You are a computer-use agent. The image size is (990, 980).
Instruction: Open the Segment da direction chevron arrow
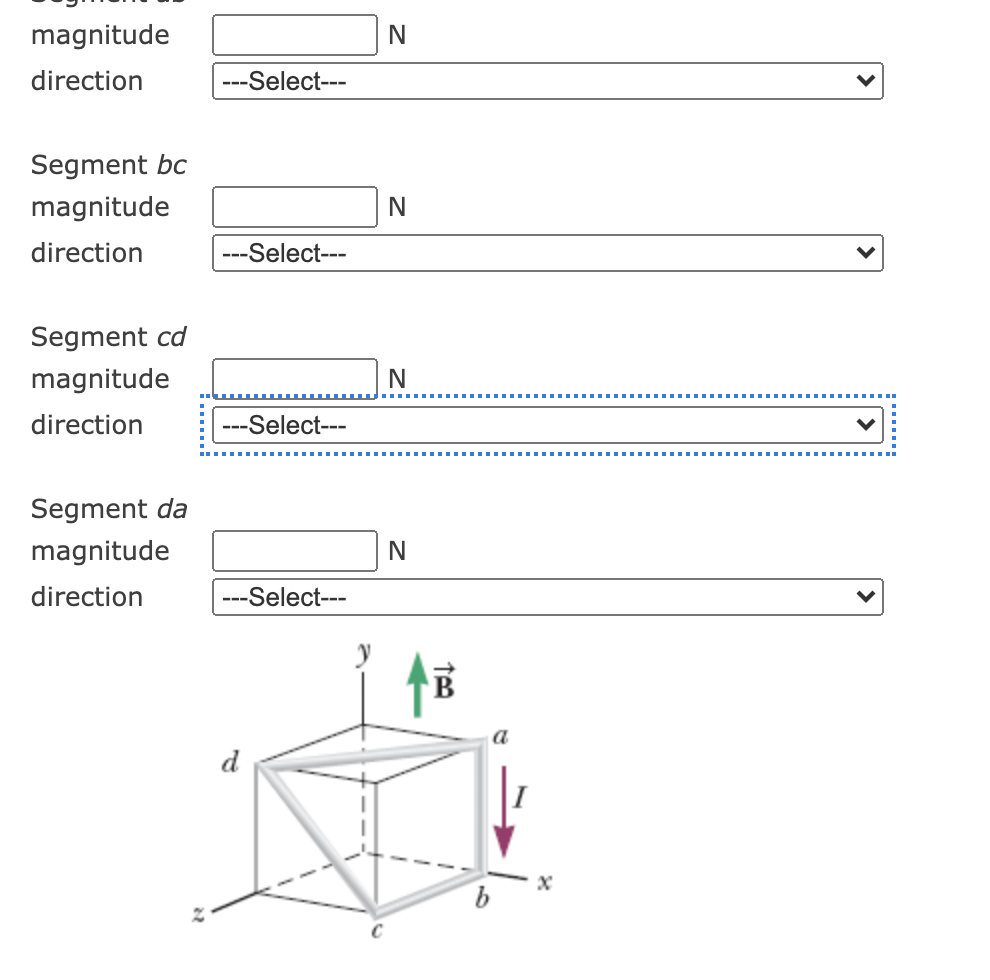pos(866,596)
